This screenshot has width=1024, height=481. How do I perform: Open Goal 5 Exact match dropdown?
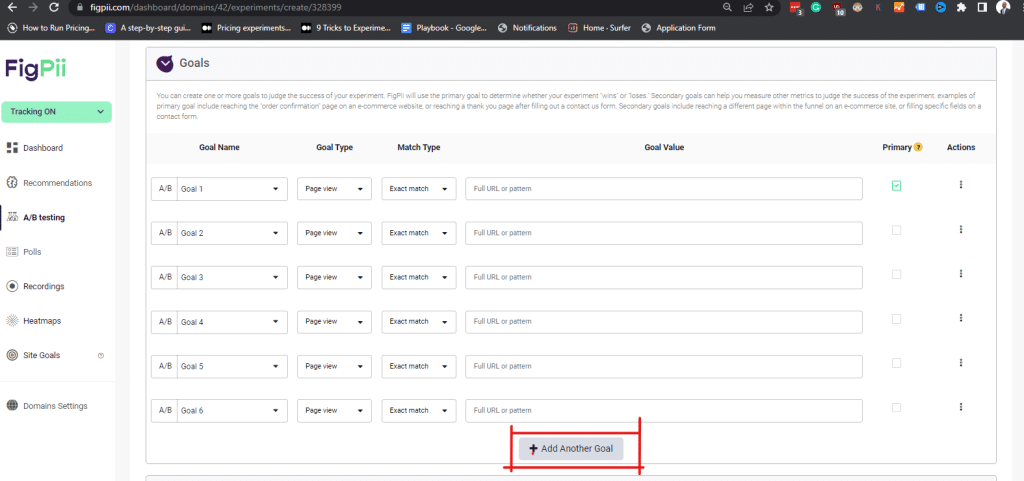coord(419,366)
